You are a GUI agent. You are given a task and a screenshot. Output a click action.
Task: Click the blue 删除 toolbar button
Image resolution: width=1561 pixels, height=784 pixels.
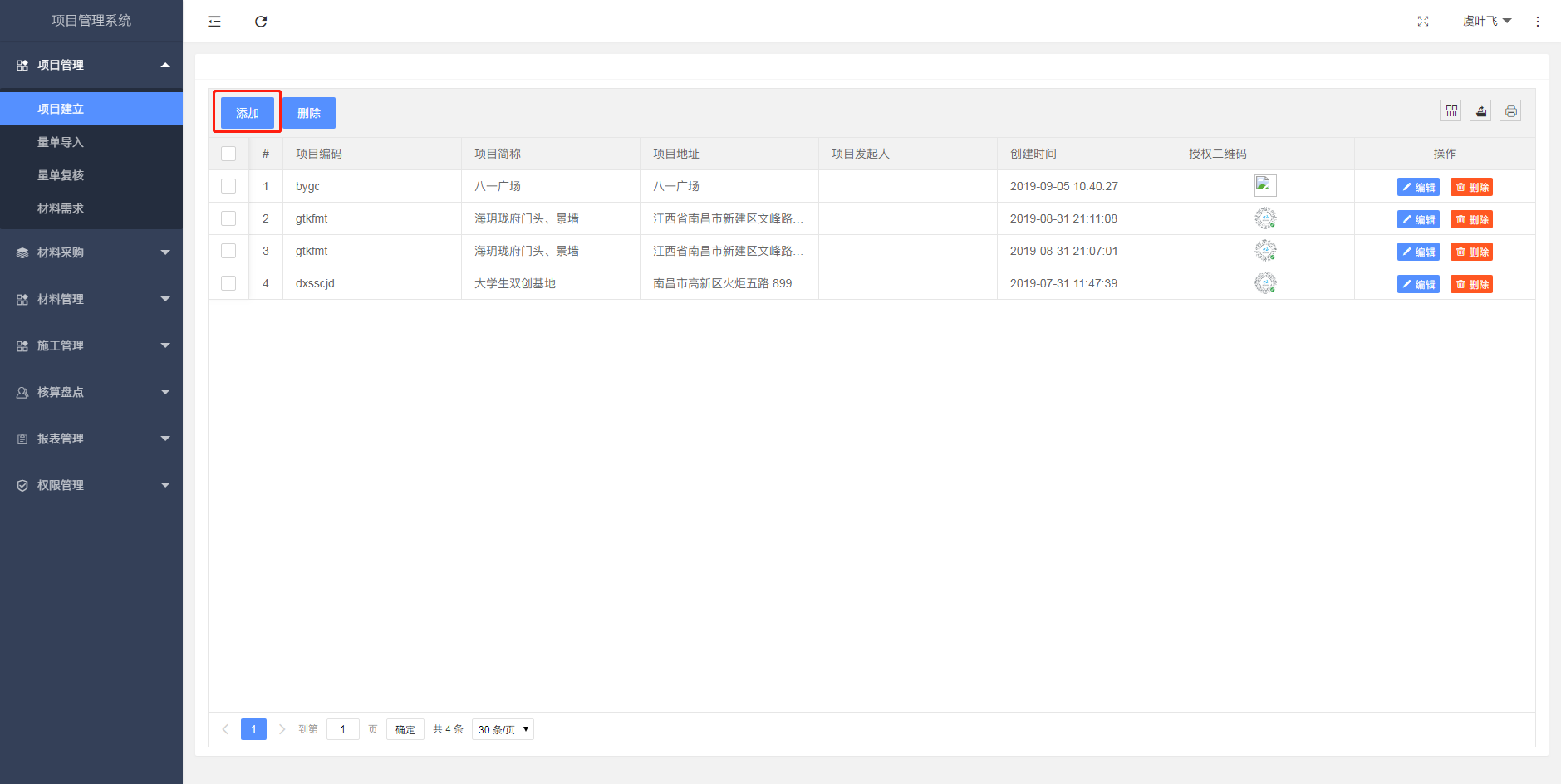coord(309,113)
